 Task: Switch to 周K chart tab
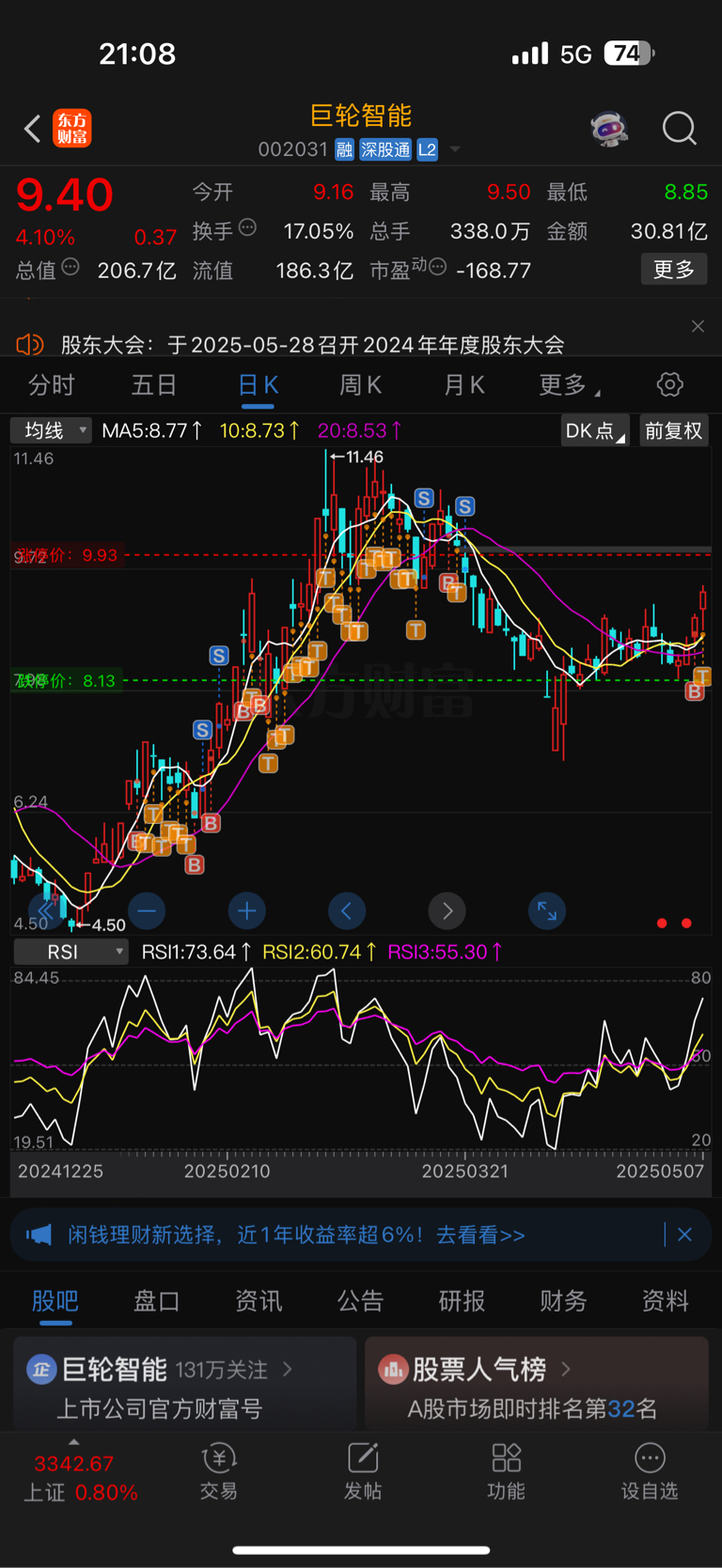pyautogui.click(x=360, y=384)
